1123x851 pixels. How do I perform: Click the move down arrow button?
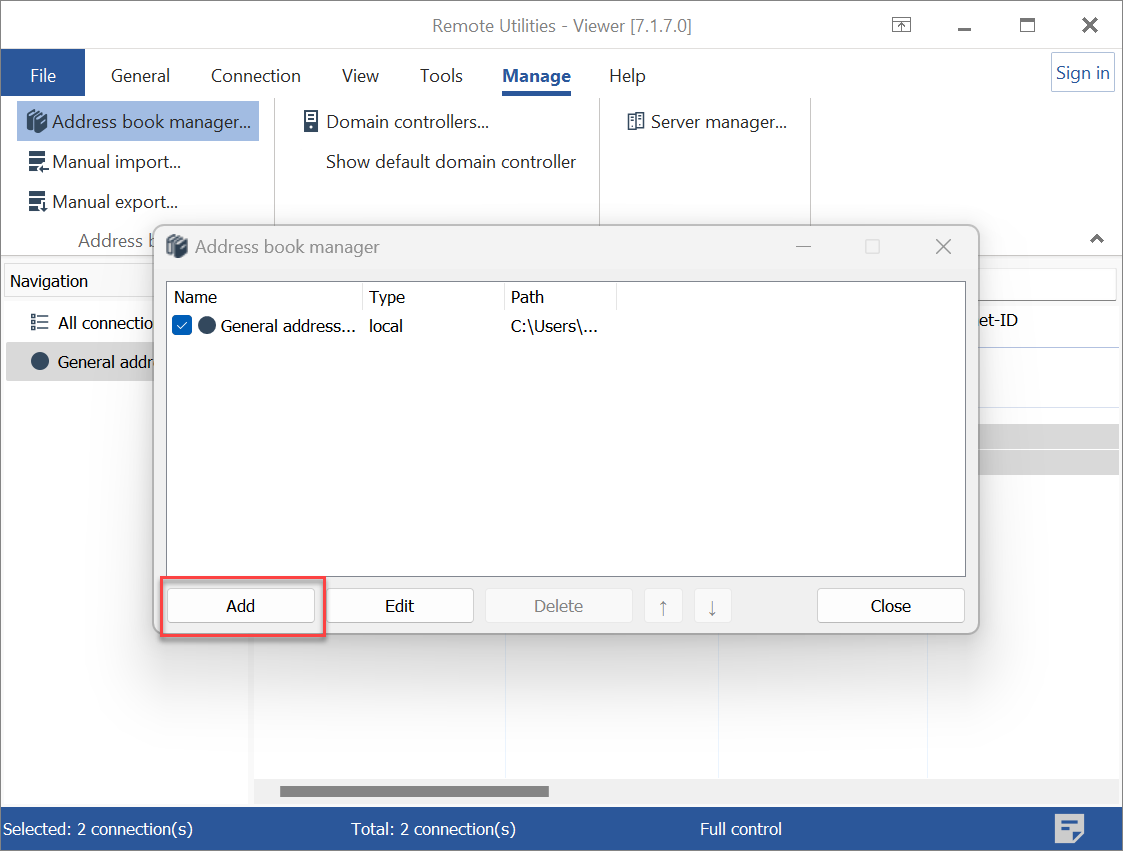pyautogui.click(x=712, y=606)
